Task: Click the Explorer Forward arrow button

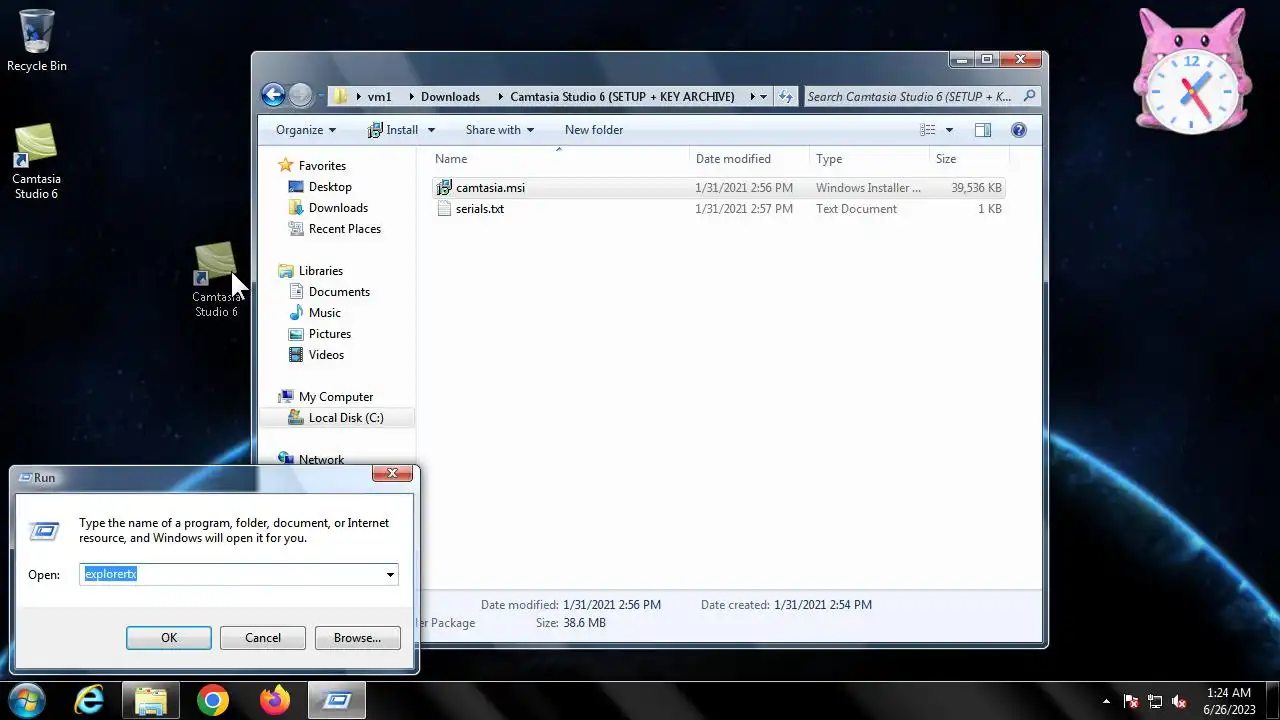Action: 300,95
